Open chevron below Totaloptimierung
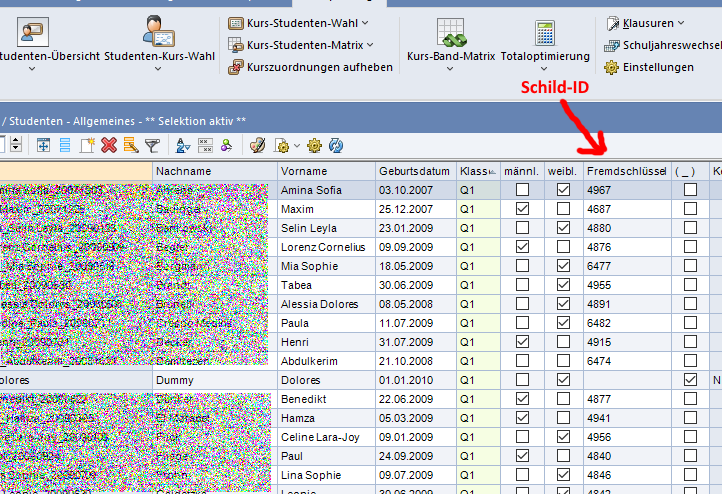Viewport: 722px width, 494px height. [544, 69]
